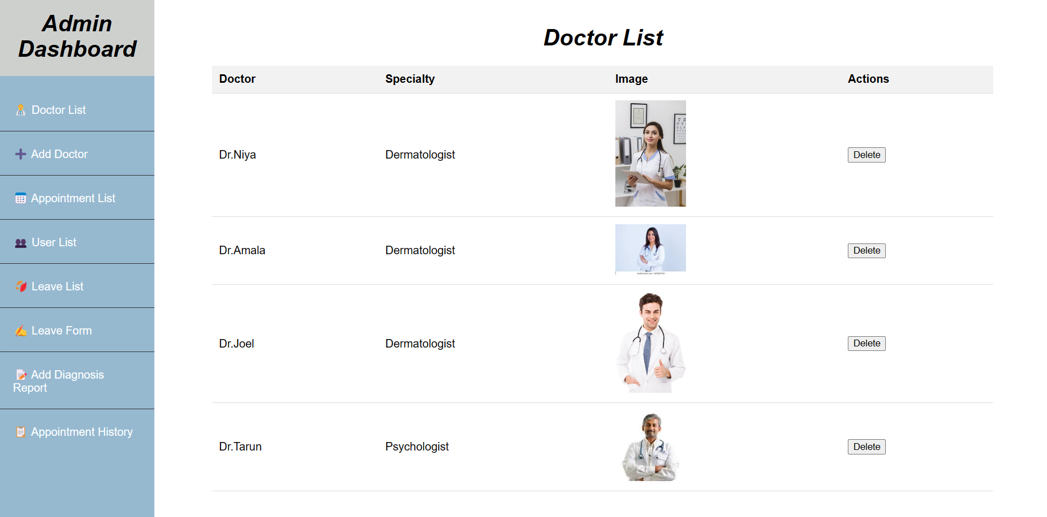Click the people icon beside User List
Screen dimensions: 1047x517
point(21,243)
